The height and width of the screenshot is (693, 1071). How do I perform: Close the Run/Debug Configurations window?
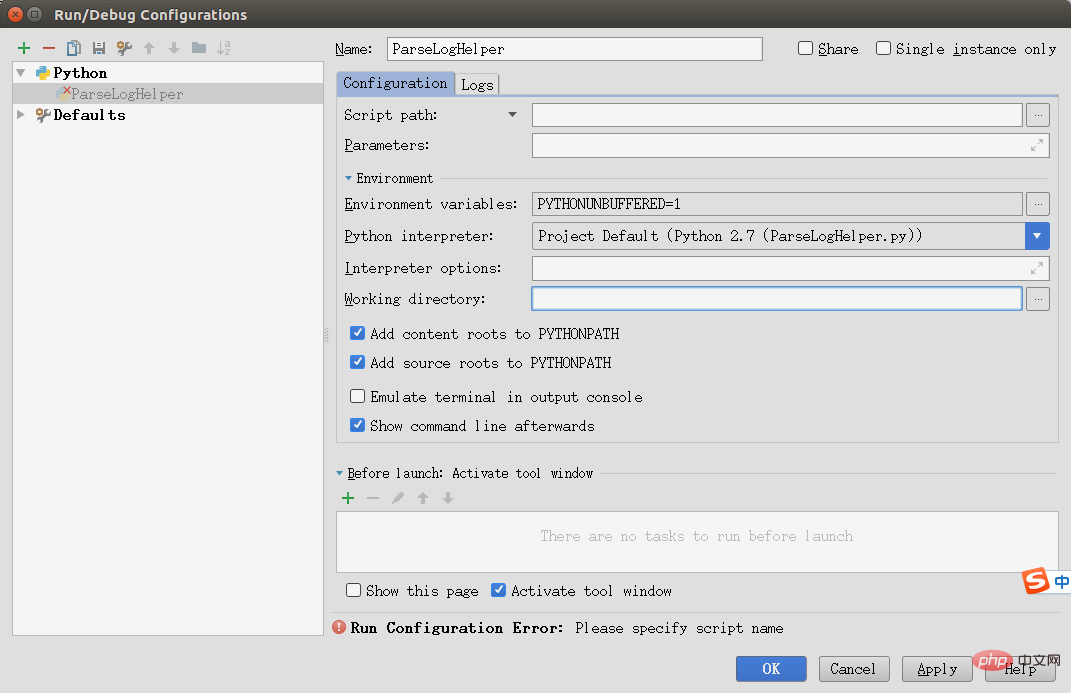tap(15, 14)
